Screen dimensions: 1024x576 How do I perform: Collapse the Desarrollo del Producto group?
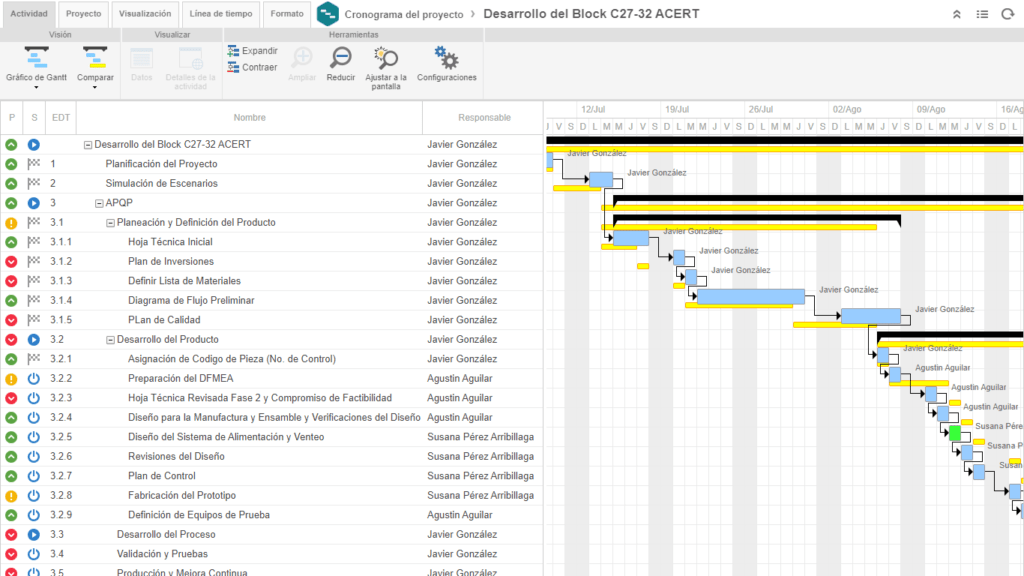(x=111, y=340)
